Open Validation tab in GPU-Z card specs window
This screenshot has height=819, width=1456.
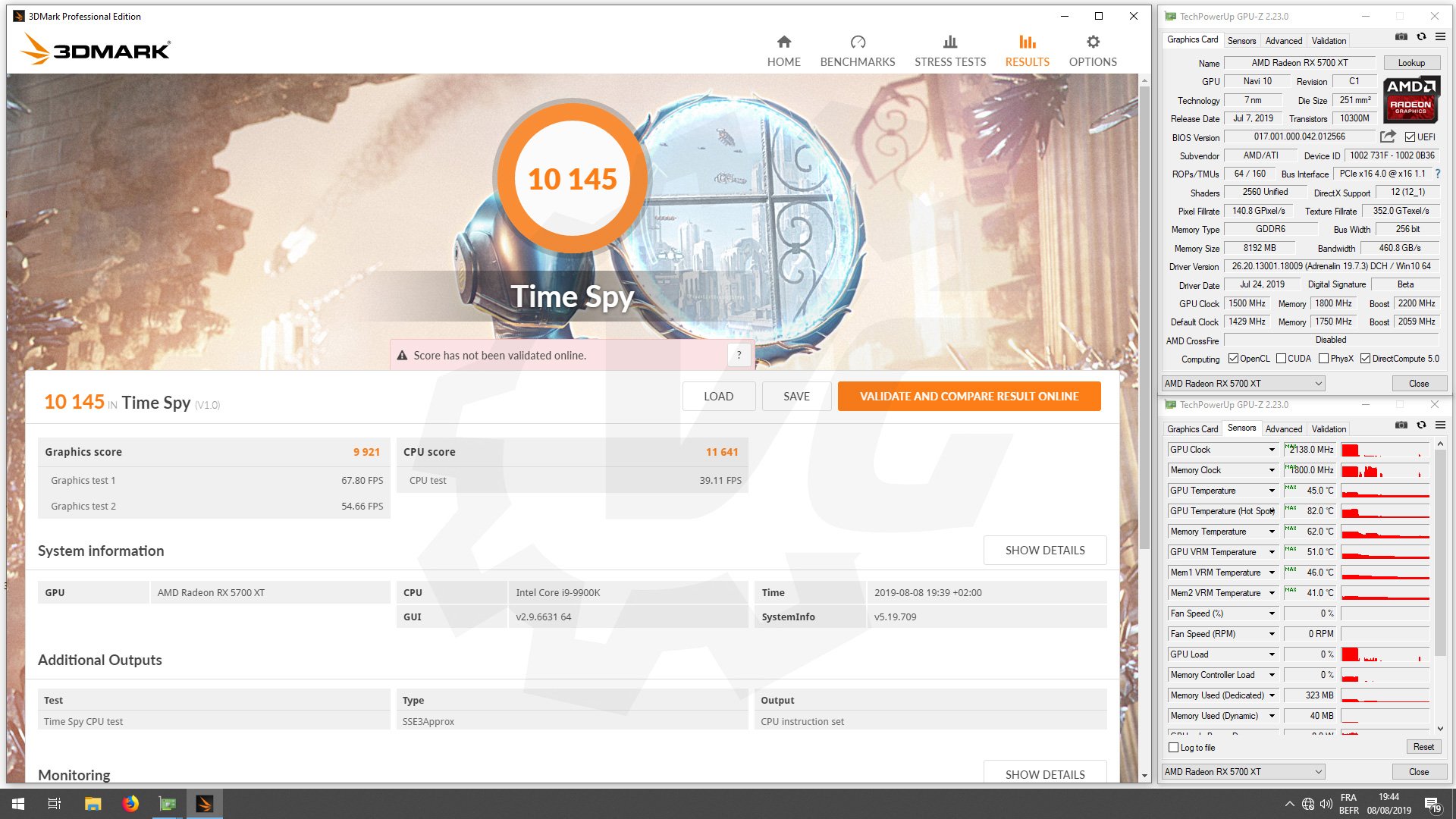tap(1329, 41)
